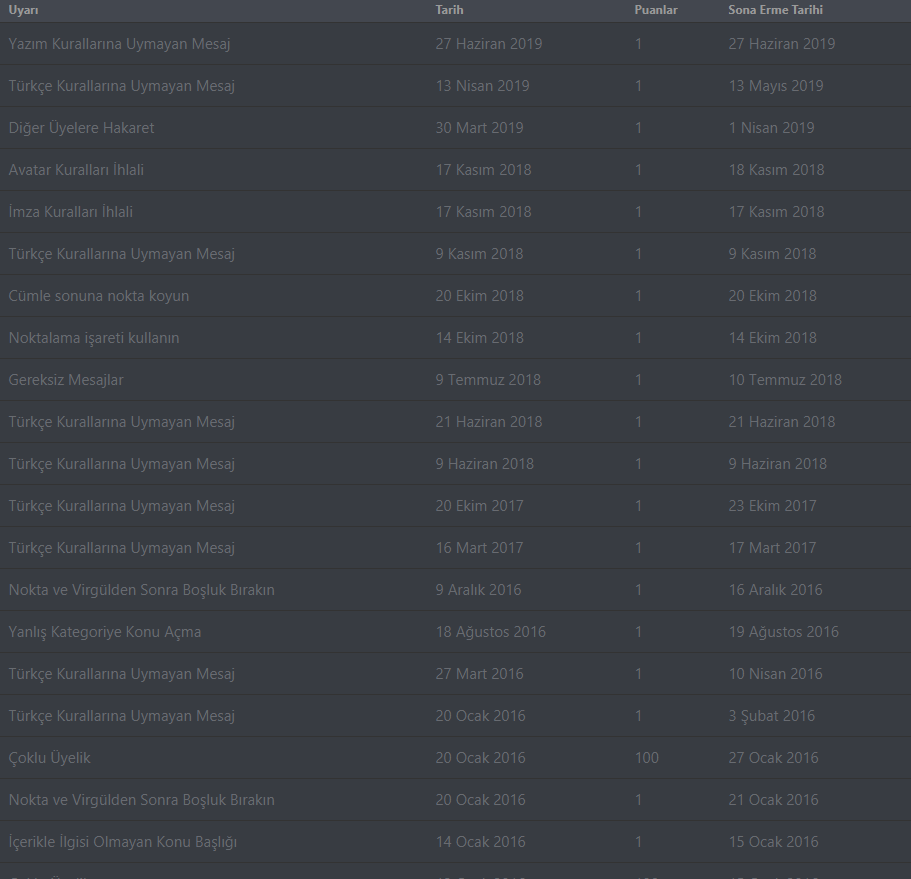Click the Puanlar column header

point(656,10)
